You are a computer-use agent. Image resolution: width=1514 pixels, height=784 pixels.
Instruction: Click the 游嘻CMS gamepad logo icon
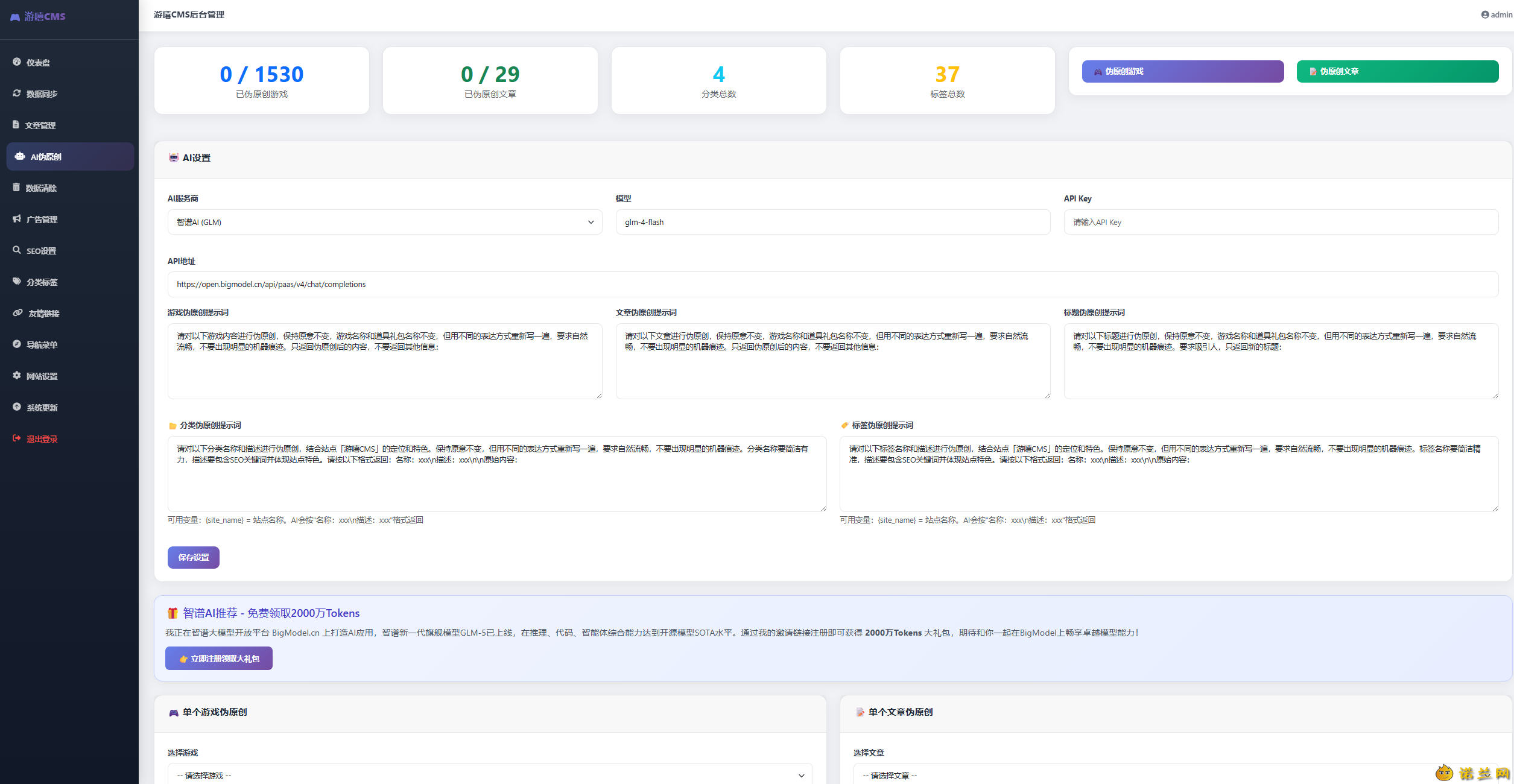(x=15, y=17)
